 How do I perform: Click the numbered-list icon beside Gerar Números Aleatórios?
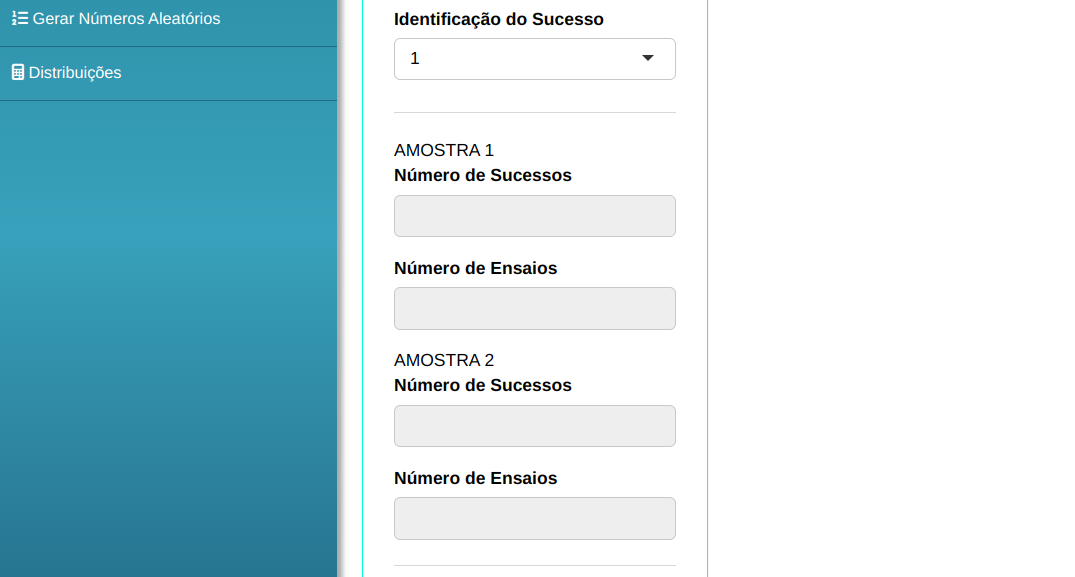(x=20, y=19)
